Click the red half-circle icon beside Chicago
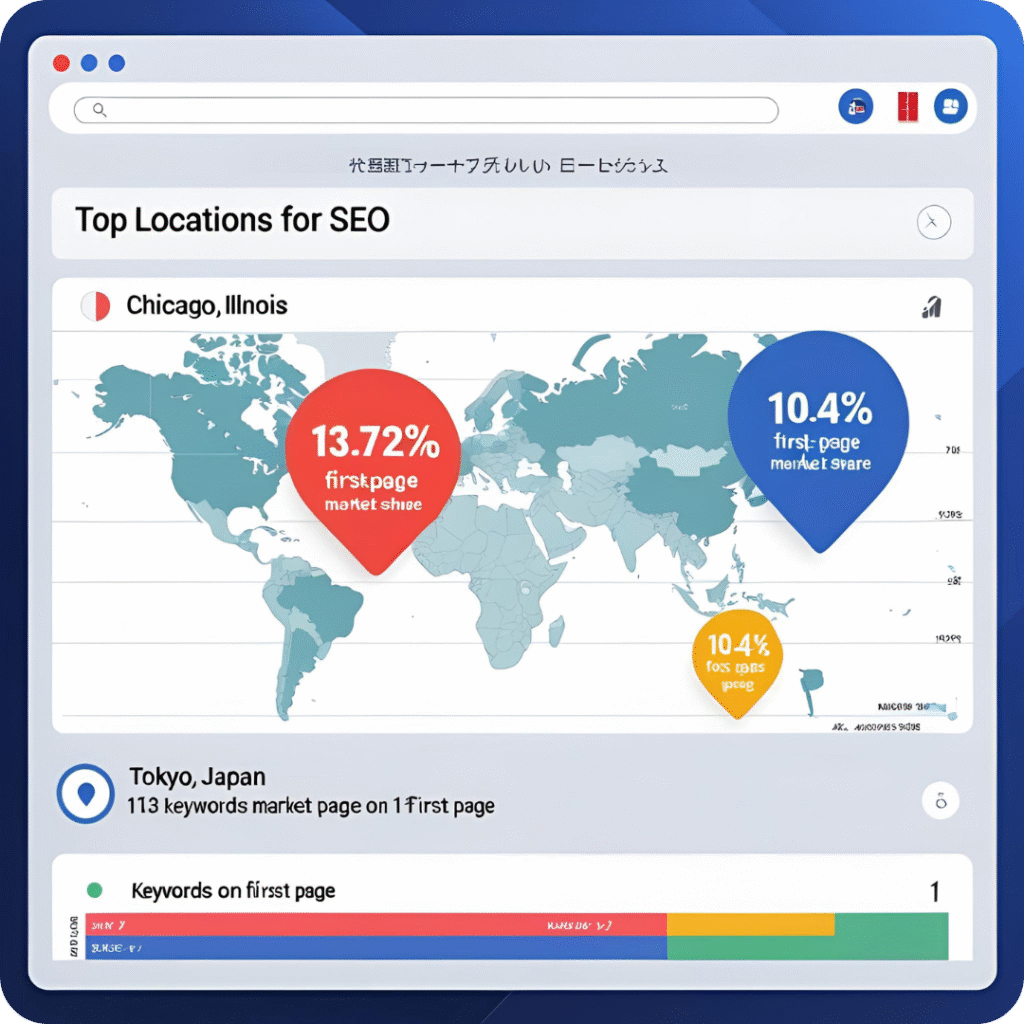 tap(94, 306)
